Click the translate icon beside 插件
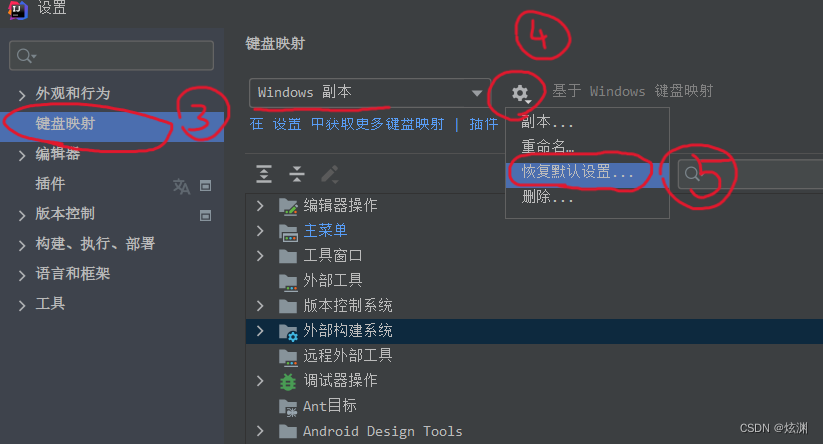The height and width of the screenshot is (444, 823). tap(181, 185)
